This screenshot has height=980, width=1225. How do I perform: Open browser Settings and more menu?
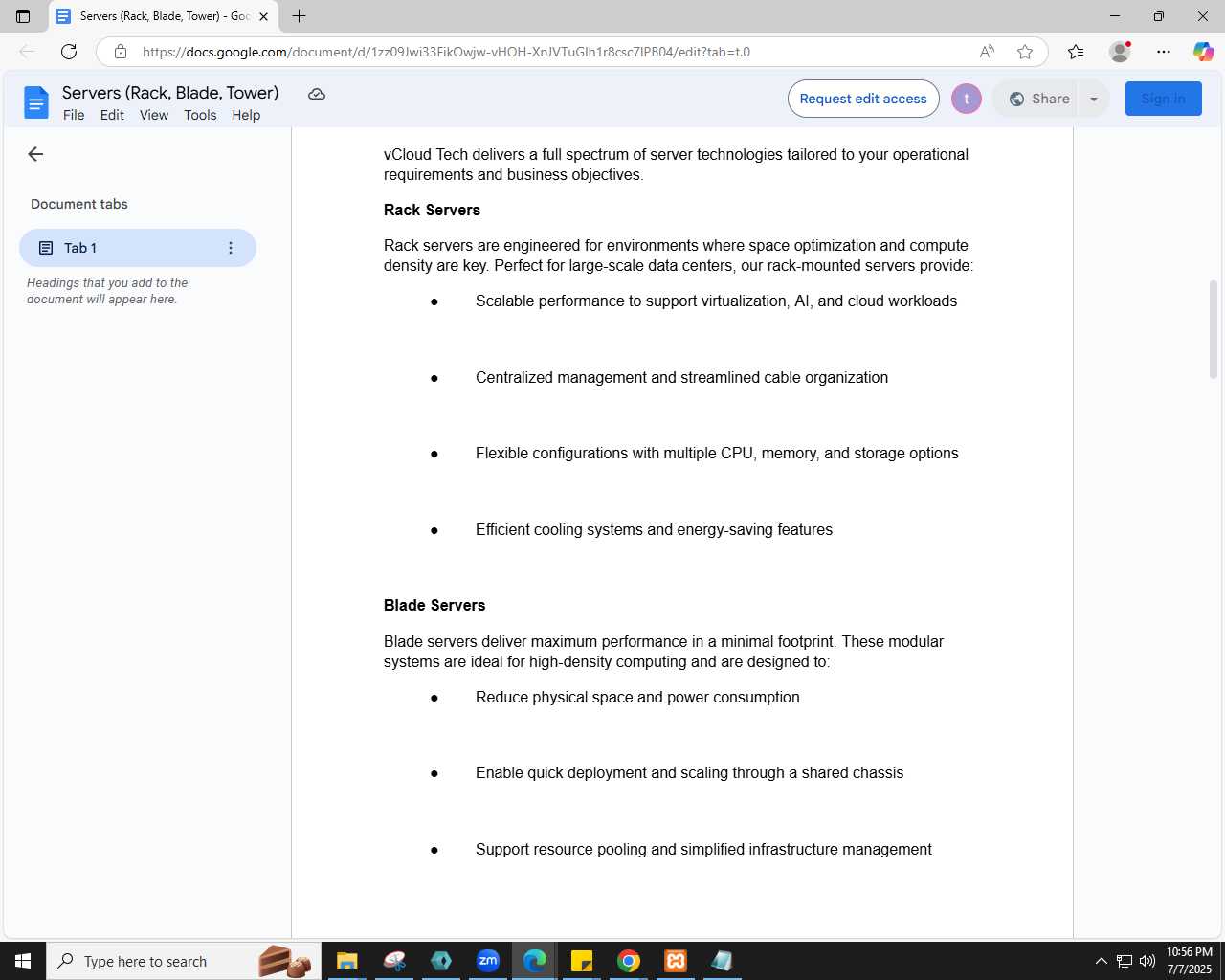click(x=1164, y=52)
